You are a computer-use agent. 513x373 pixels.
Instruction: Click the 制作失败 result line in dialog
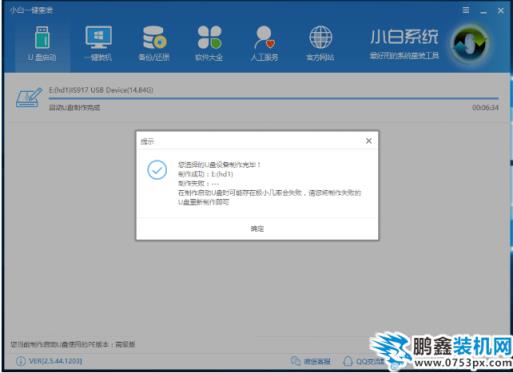point(198,183)
